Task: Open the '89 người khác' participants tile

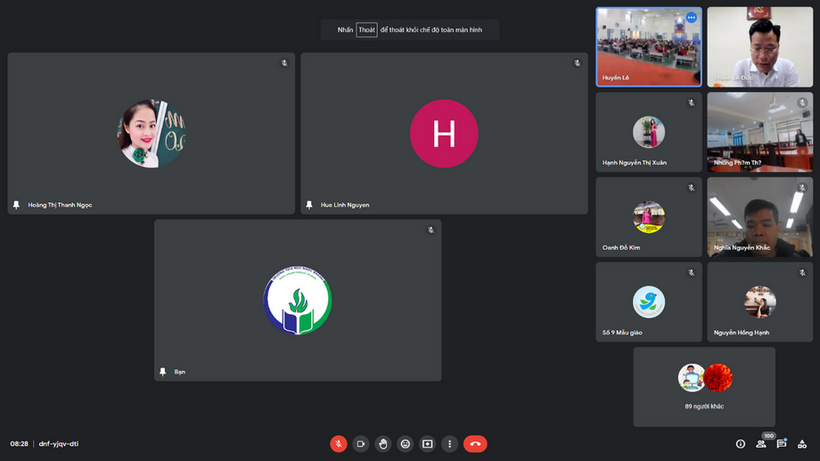Action: (704, 387)
